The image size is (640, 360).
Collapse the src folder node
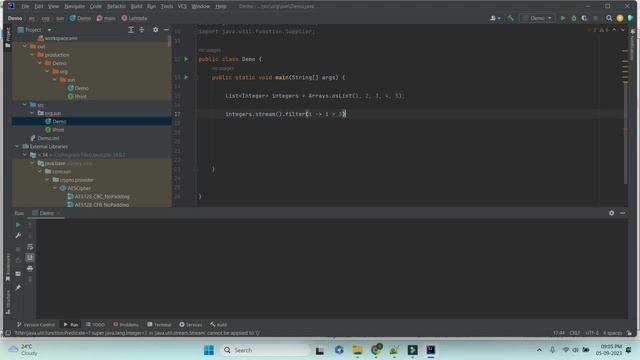pos(25,105)
